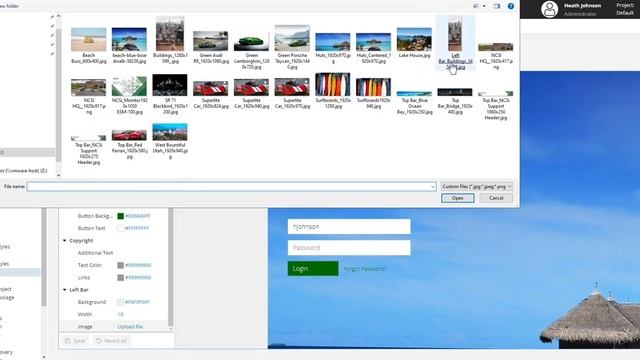Select the Top Bar_Red Ferrari image file
Screen dimensions: 640x360
point(129,144)
